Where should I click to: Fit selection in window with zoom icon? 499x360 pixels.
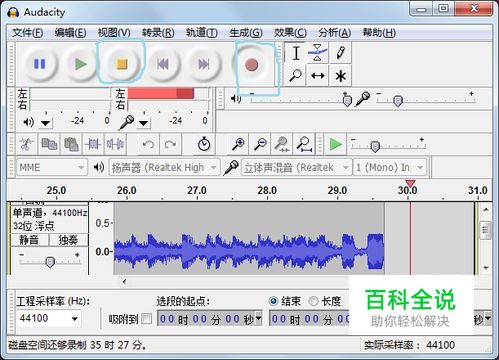tap(282, 145)
